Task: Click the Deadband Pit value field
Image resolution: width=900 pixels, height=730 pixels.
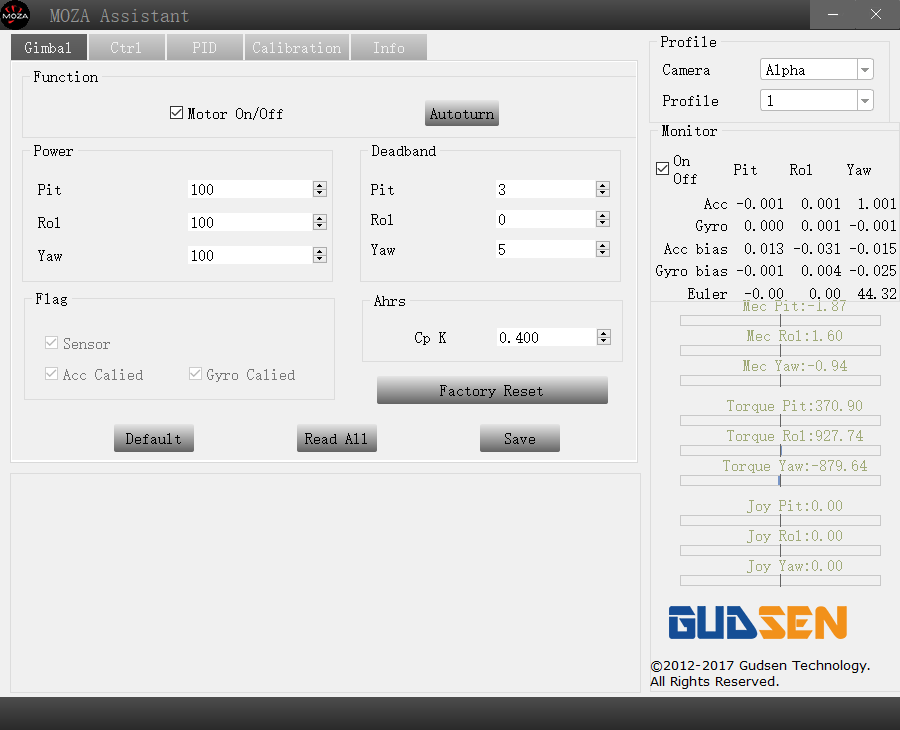Action: 545,189
